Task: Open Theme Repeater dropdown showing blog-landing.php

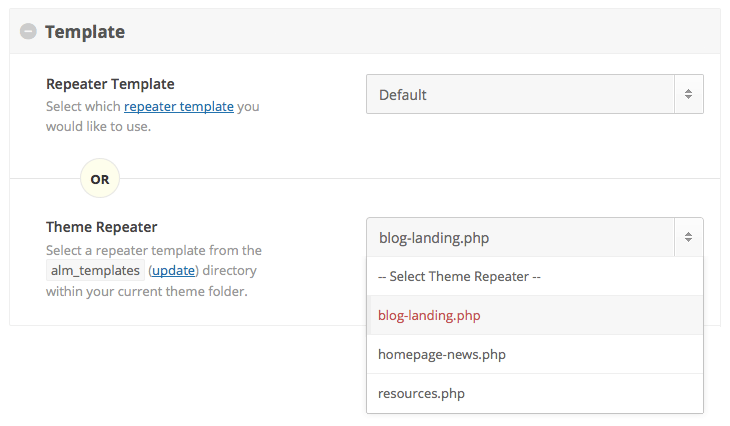Action: [x=520, y=237]
